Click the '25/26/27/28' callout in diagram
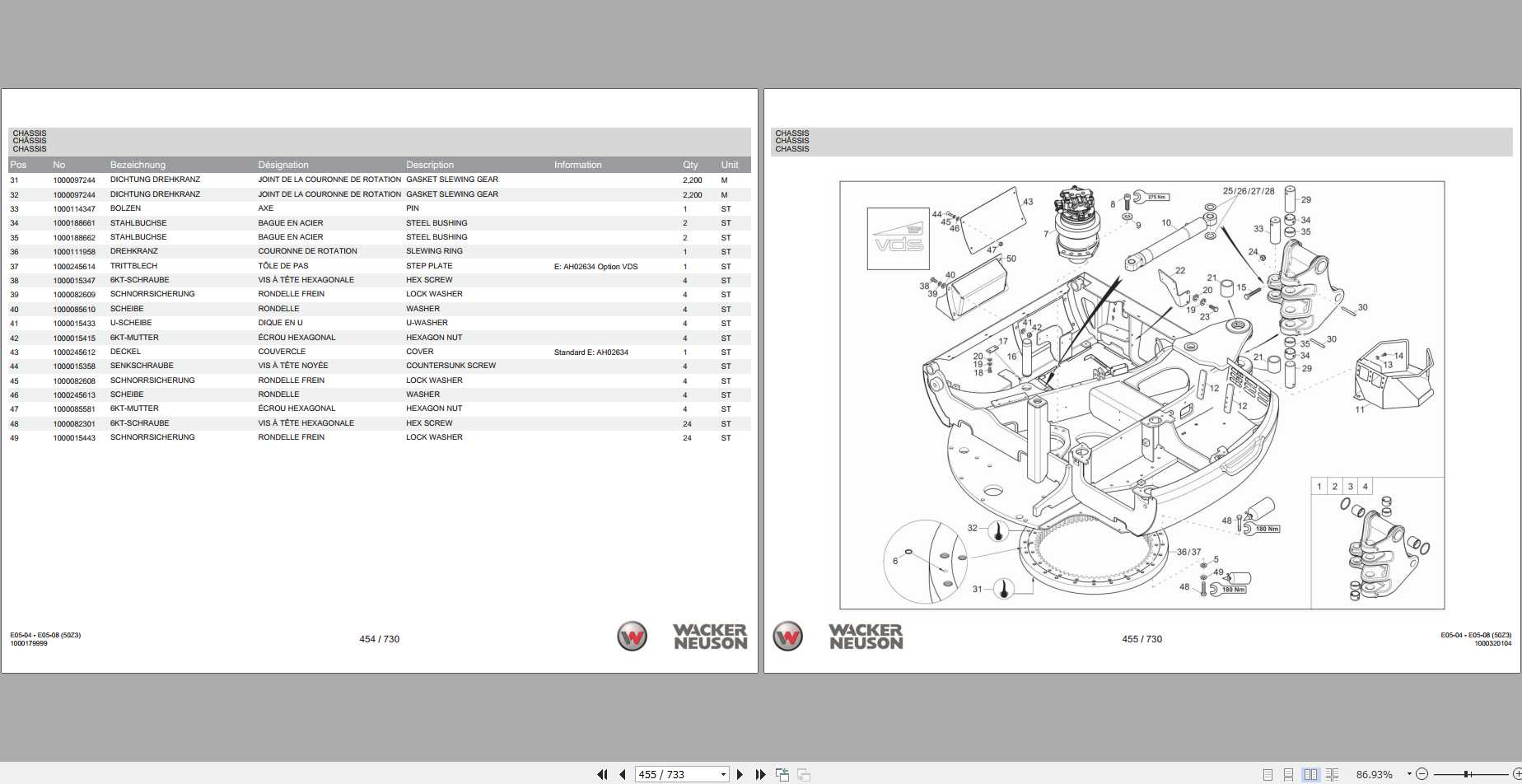 1249,191
